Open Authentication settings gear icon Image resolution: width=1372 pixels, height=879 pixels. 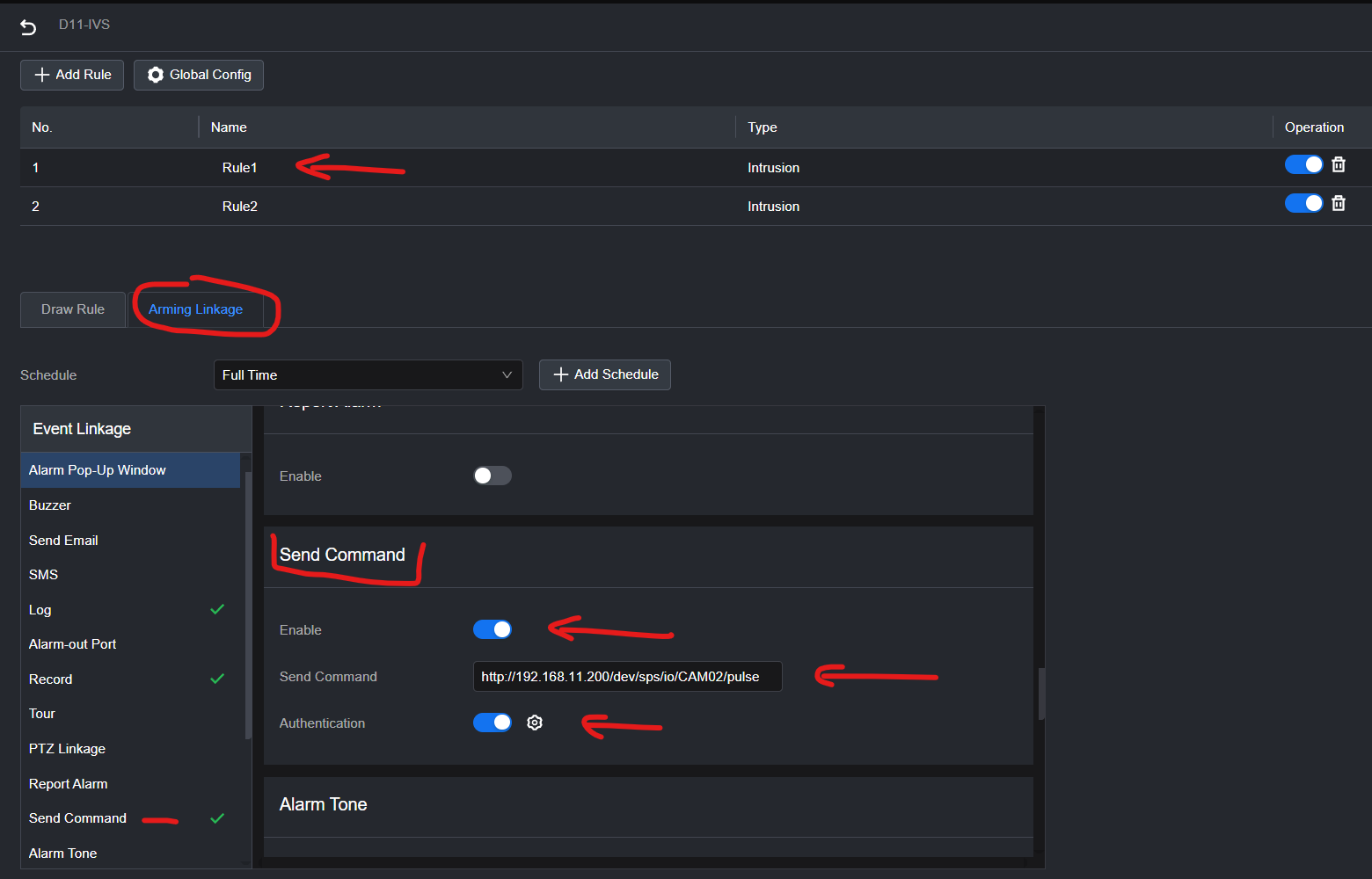click(x=535, y=723)
